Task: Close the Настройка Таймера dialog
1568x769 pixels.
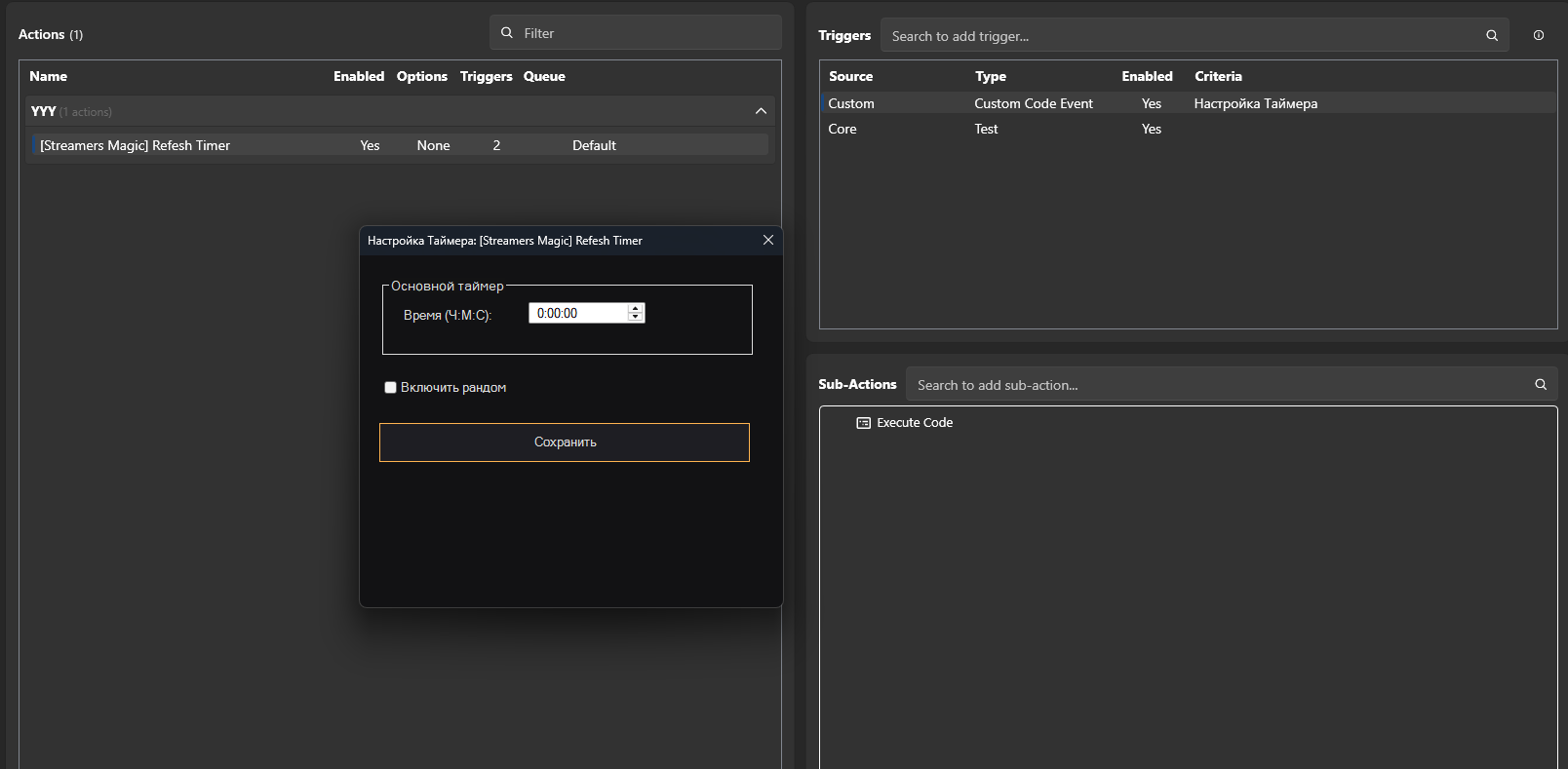Action: (x=768, y=241)
